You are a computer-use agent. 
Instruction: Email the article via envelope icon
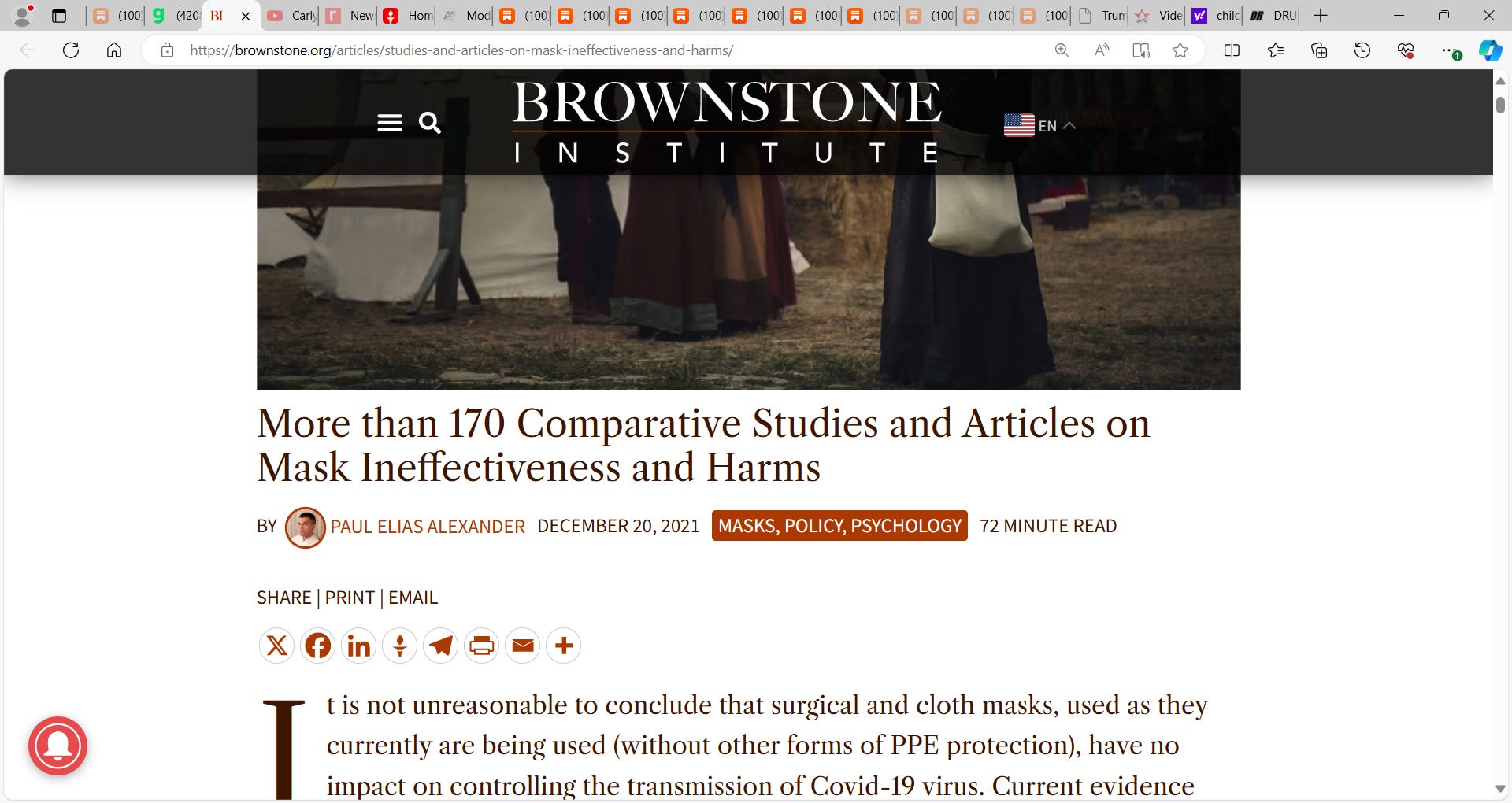click(x=523, y=646)
